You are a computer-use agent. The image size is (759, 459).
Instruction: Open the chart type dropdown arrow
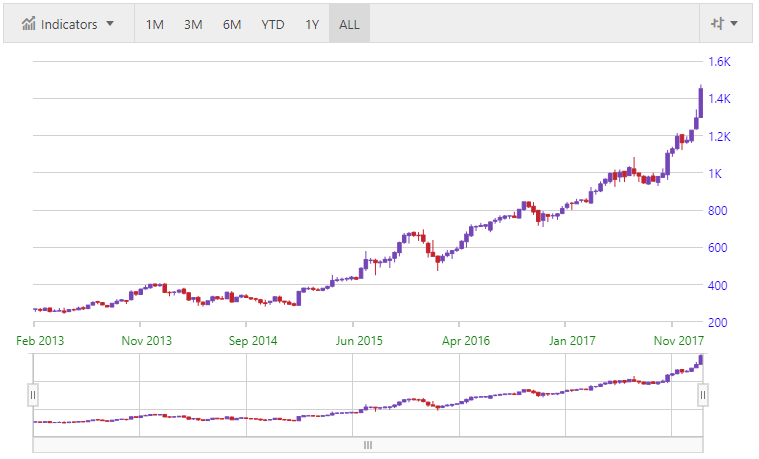click(x=735, y=24)
